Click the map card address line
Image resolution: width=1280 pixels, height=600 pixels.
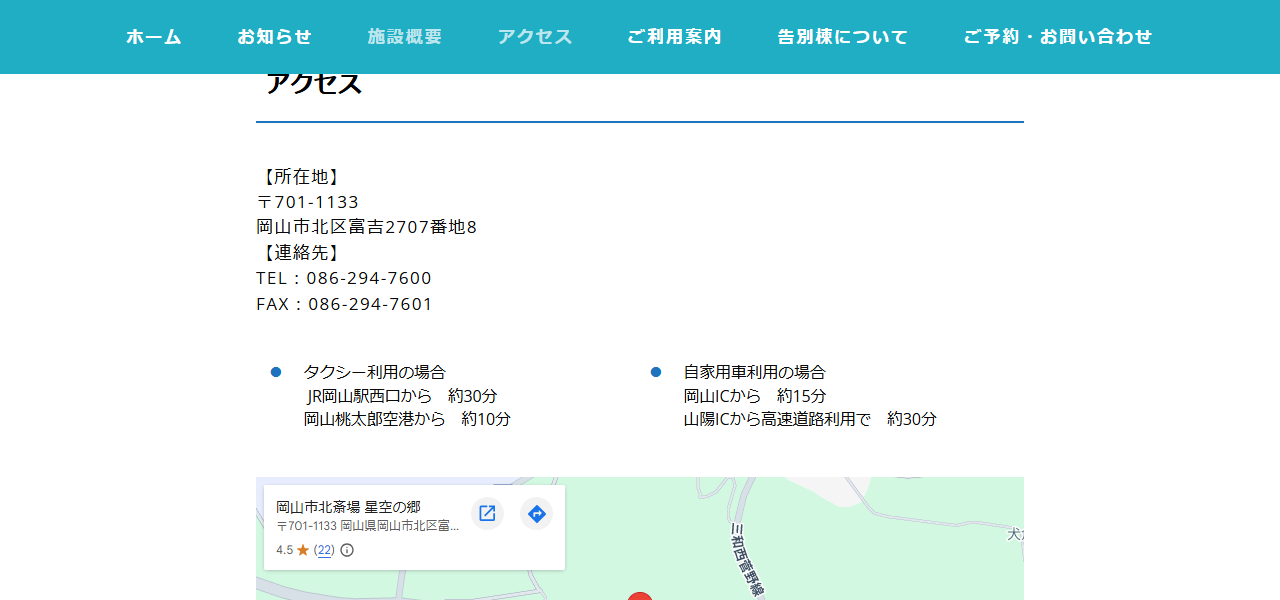tap(368, 526)
